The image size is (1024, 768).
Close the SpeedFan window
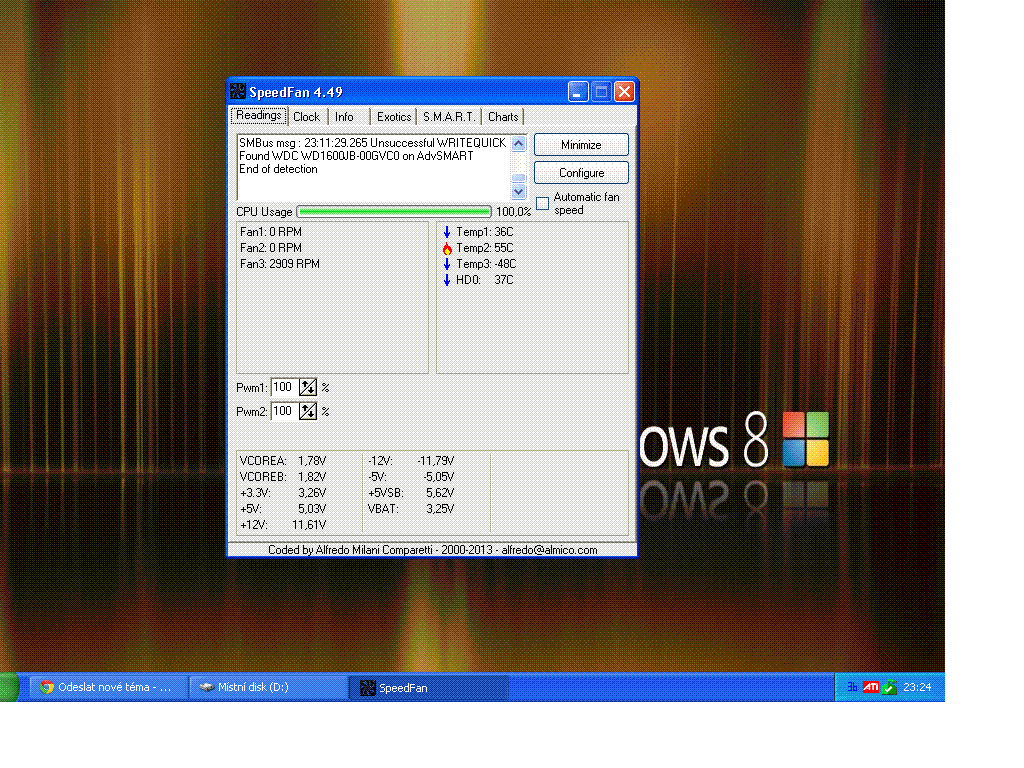624,92
